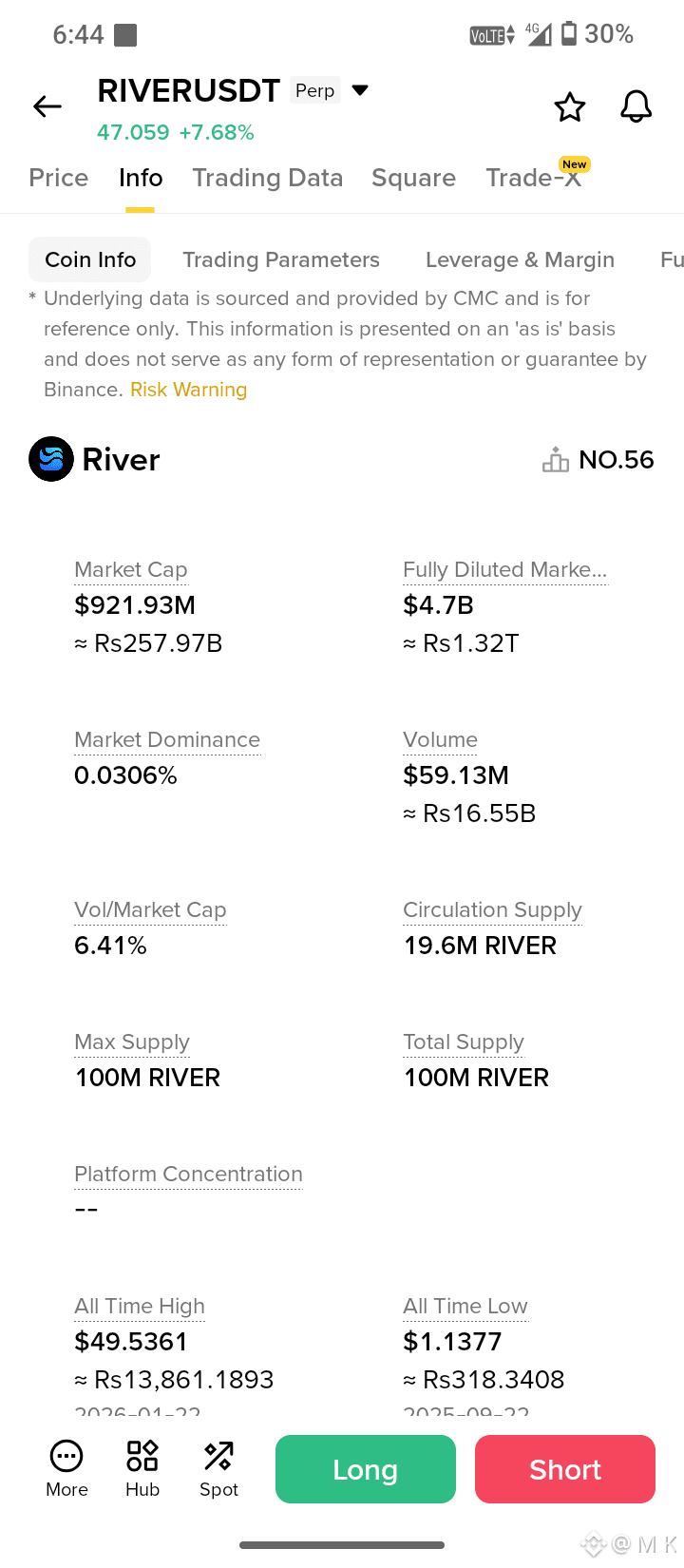Expand the RIVERUSDT pair dropdown arrow
The width and height of the screenshot is (684, 1568).
(x=360, y=90)
